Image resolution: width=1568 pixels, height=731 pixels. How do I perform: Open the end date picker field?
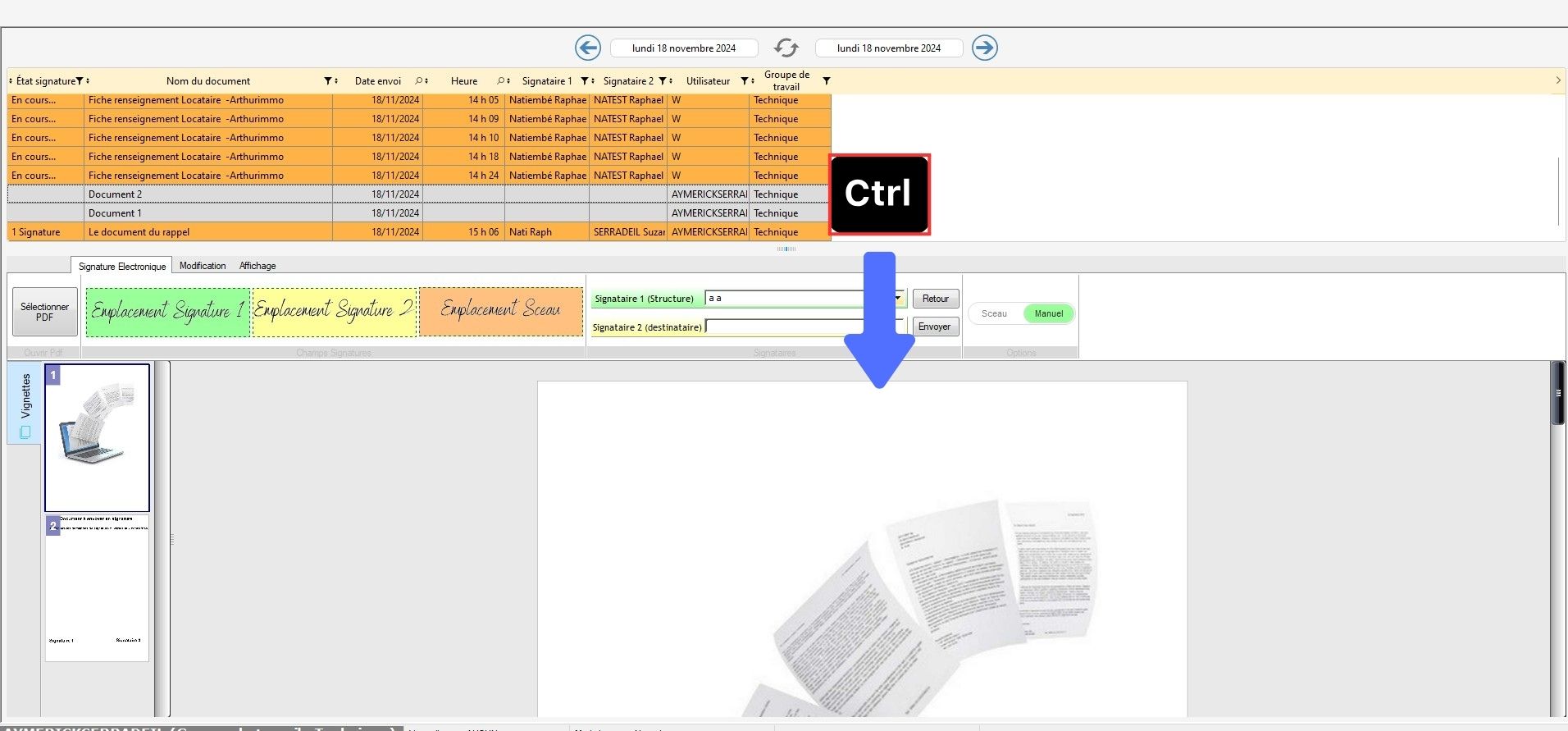(x=888, y=48)
